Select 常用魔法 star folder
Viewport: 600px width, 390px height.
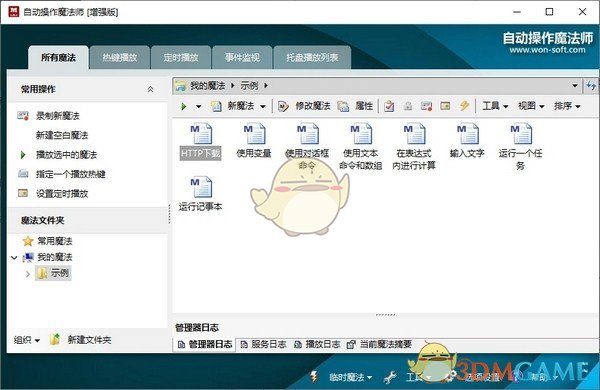[55, 241]
